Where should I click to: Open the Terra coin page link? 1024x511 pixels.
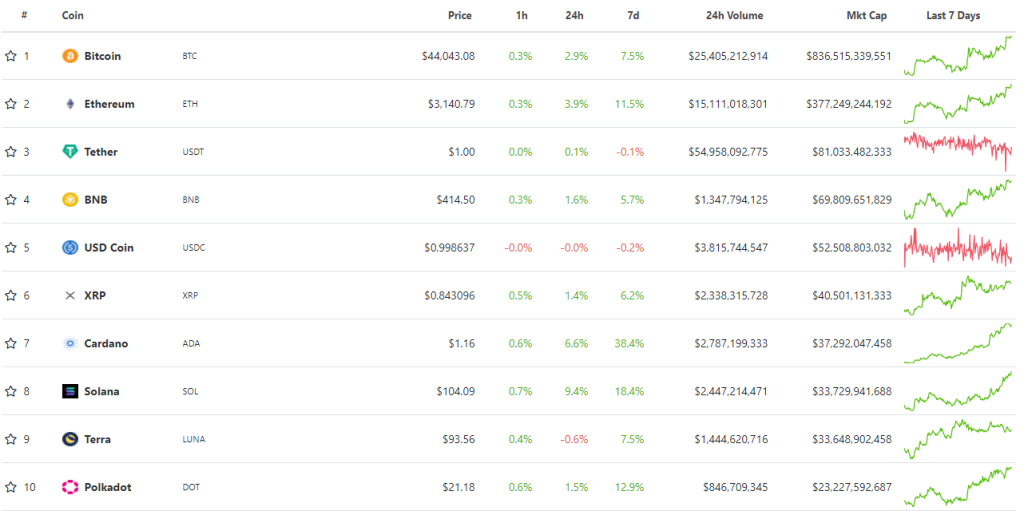tap(97, 439)
